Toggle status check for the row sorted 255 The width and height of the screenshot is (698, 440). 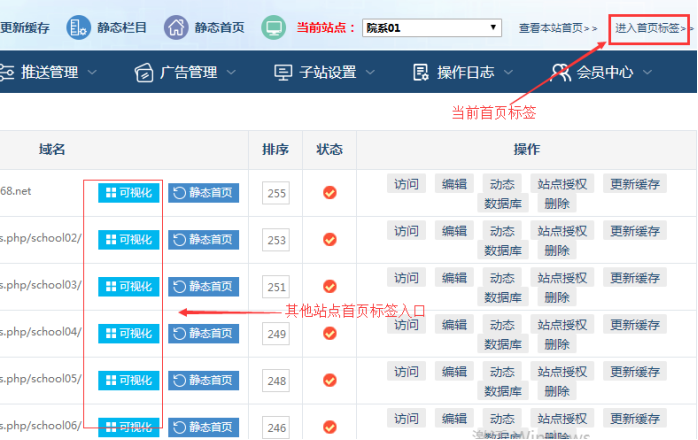pos(329,193)
